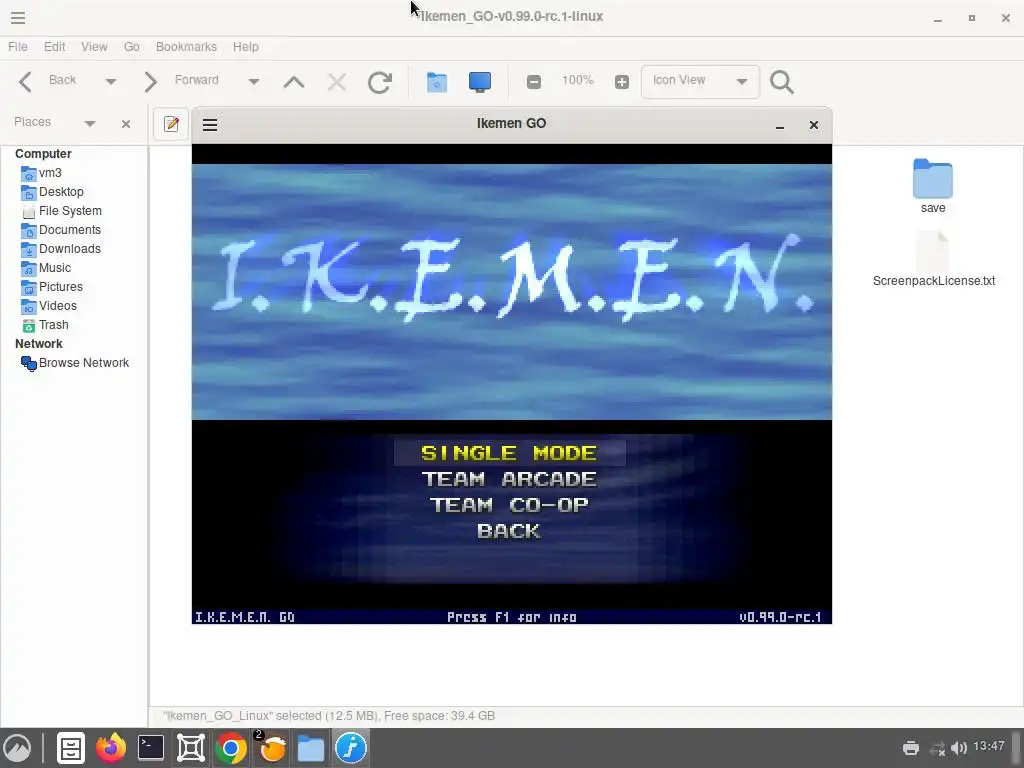
Task: Open the Bookmarks menu
Action: click(x=186, y=47)
